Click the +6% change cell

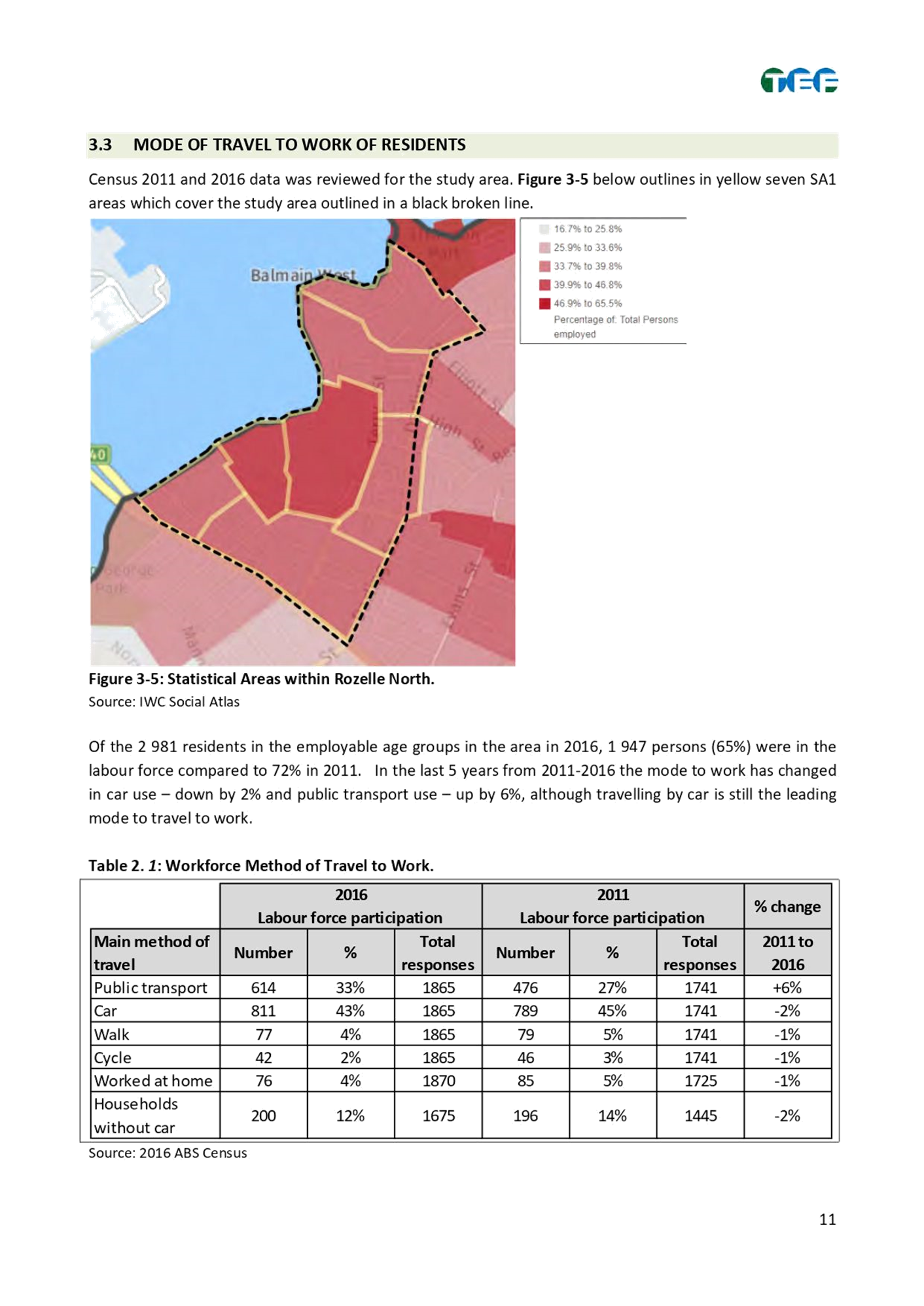point(787,987)
